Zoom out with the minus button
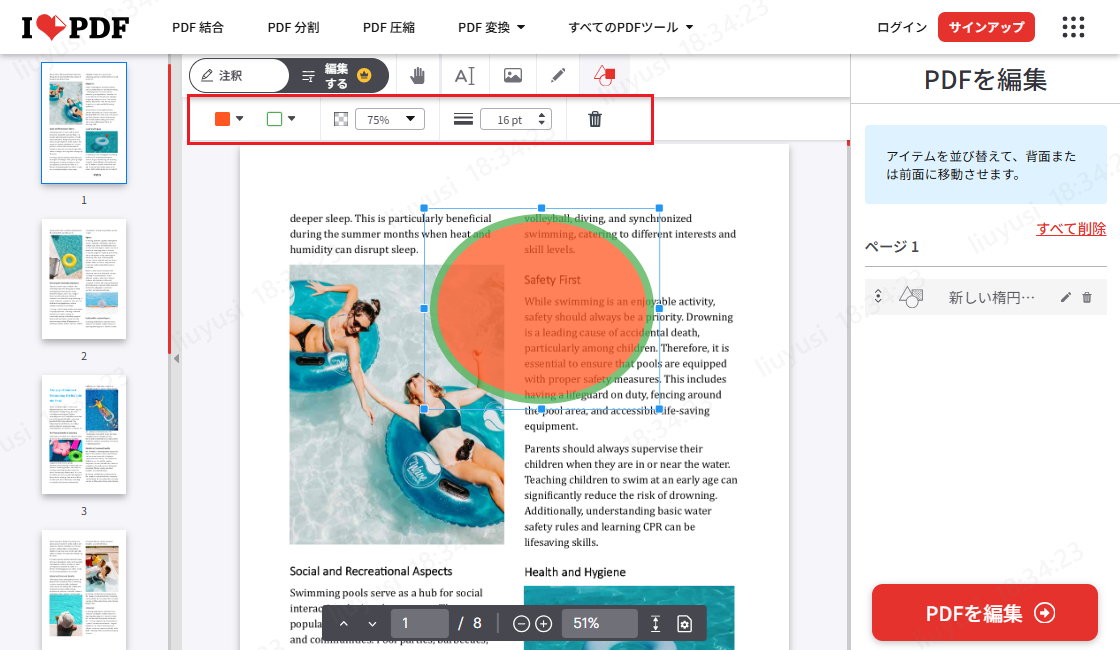Viewport: 1120px width, 650px height. coord(521,624)
